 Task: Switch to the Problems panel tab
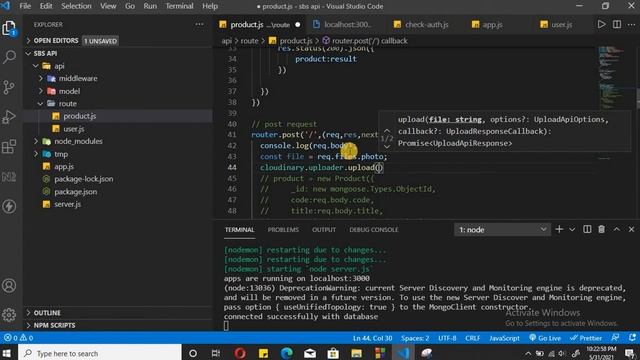coord(283,230)
